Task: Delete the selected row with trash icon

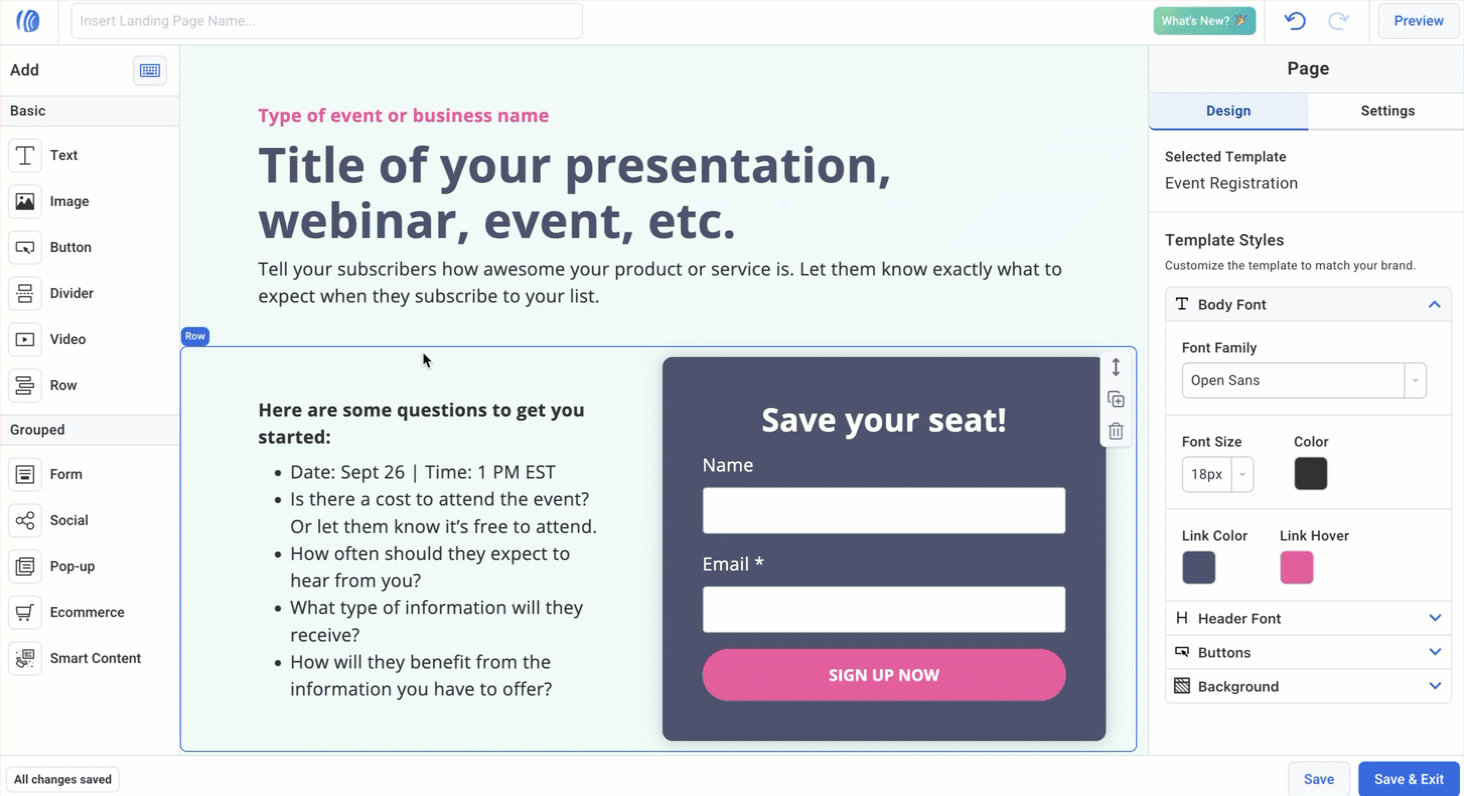Action: pyautogui.click(x=1116, y=431)
